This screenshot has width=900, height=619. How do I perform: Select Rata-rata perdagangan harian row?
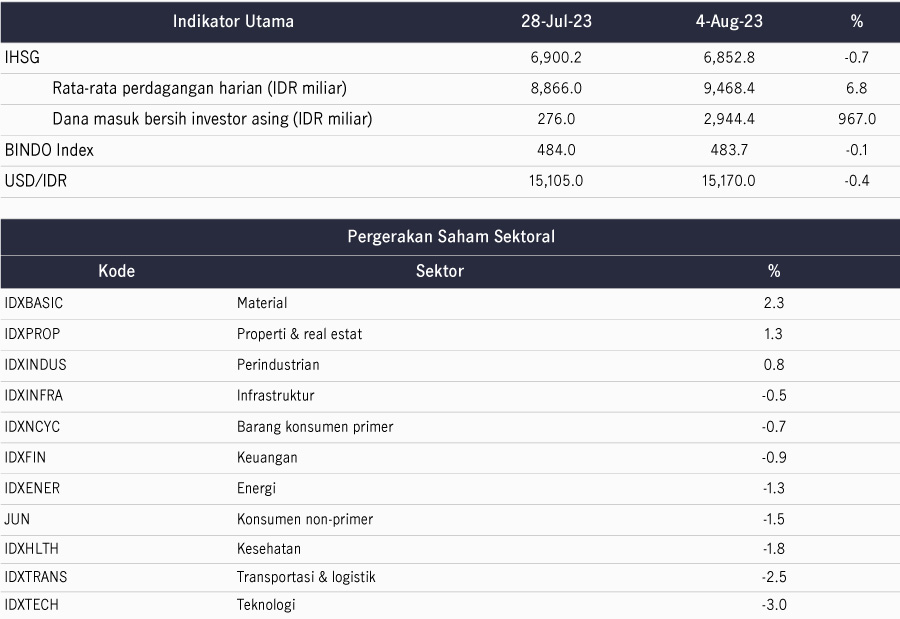tap(450, 88)
